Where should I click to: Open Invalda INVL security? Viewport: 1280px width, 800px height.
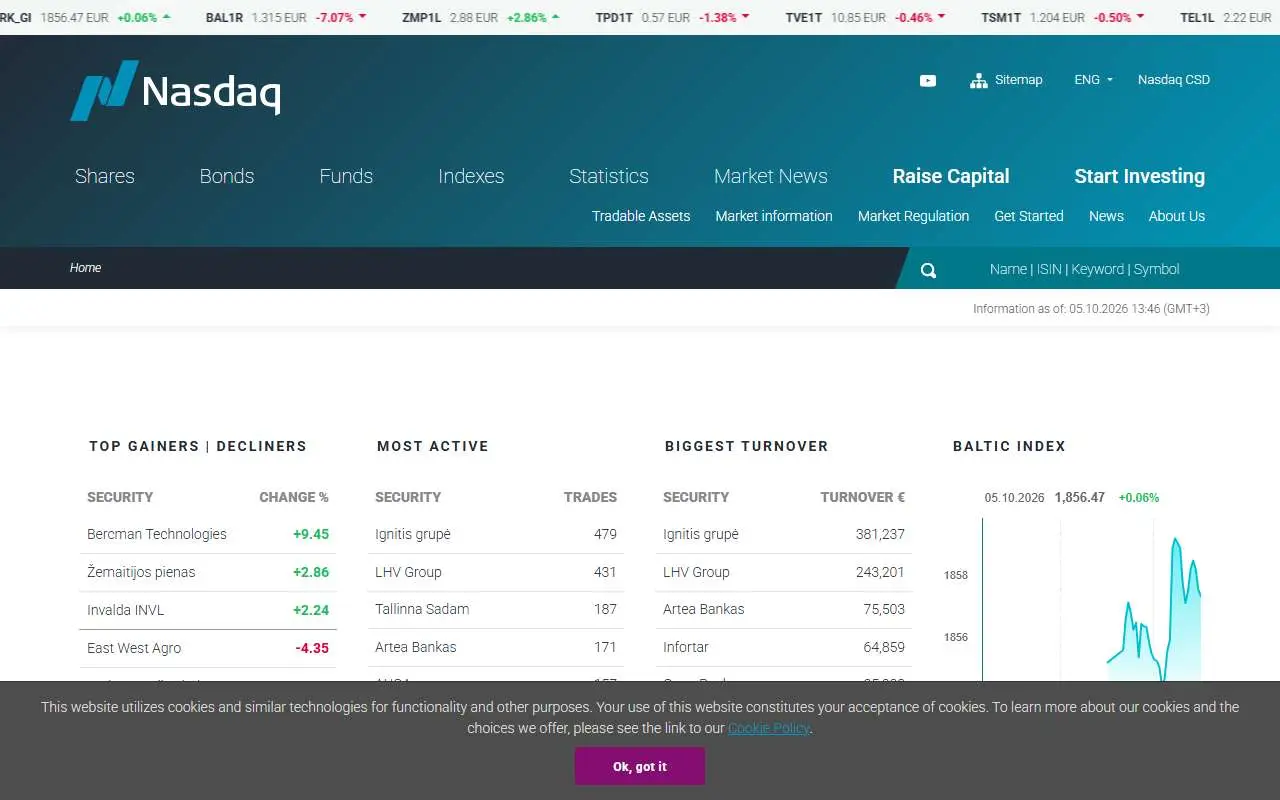(x=125, y=610)
